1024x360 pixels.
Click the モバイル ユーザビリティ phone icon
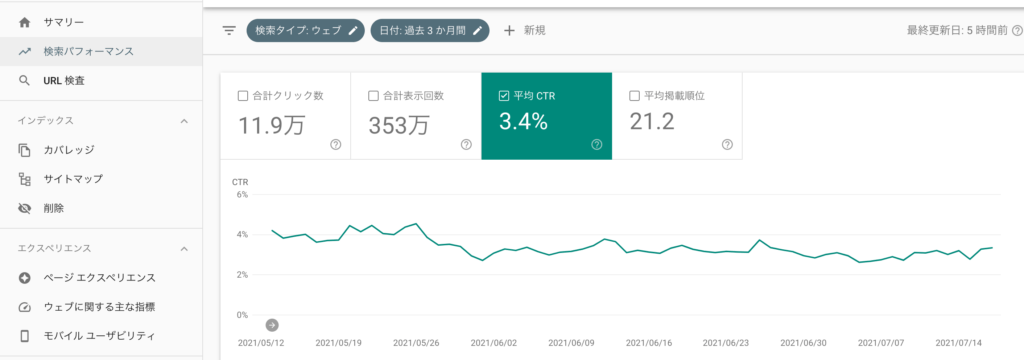point(25,336)
